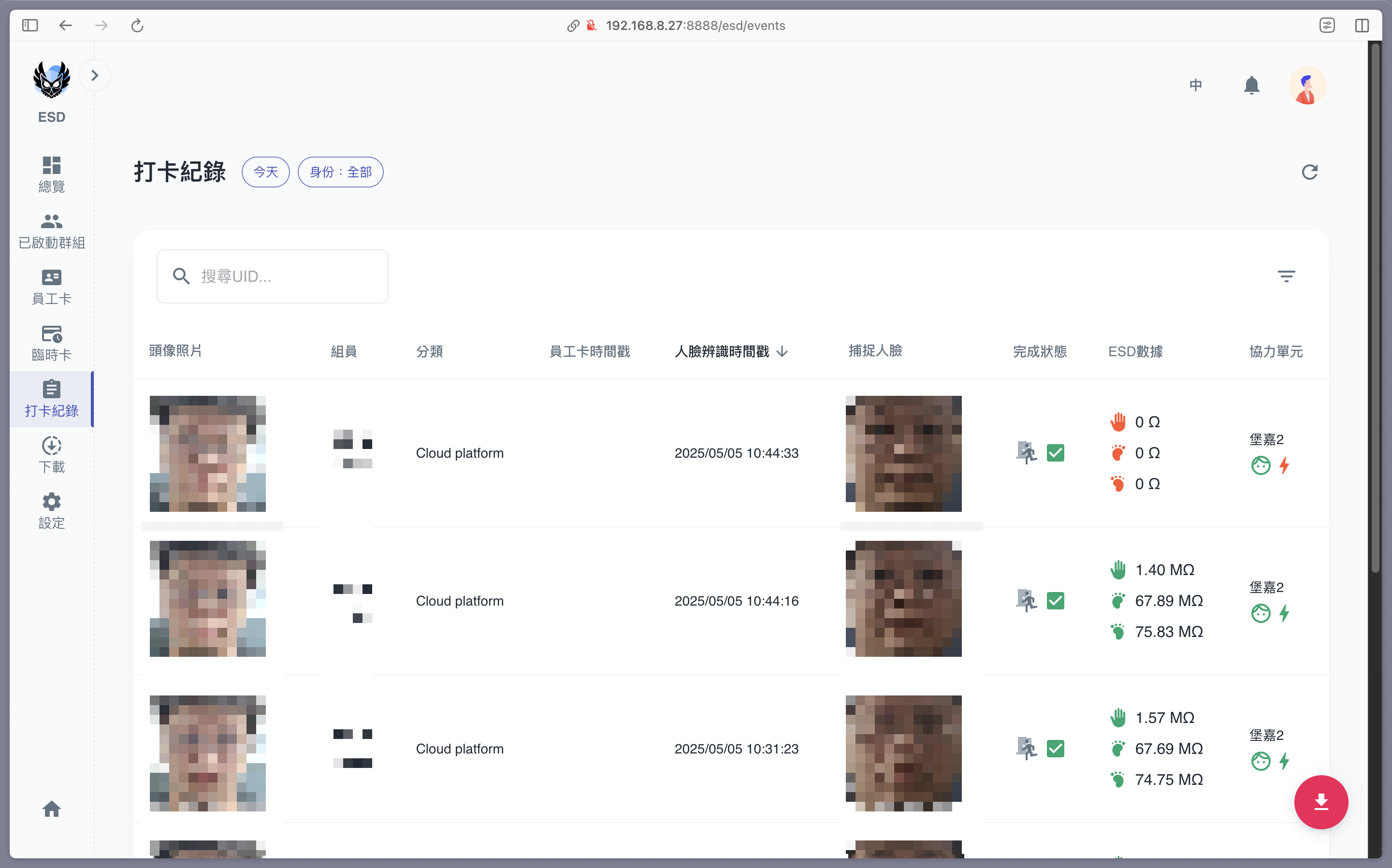Open the table filter list icon
Viewport: 1392px width, 868px height.
tap(1286, 276)
